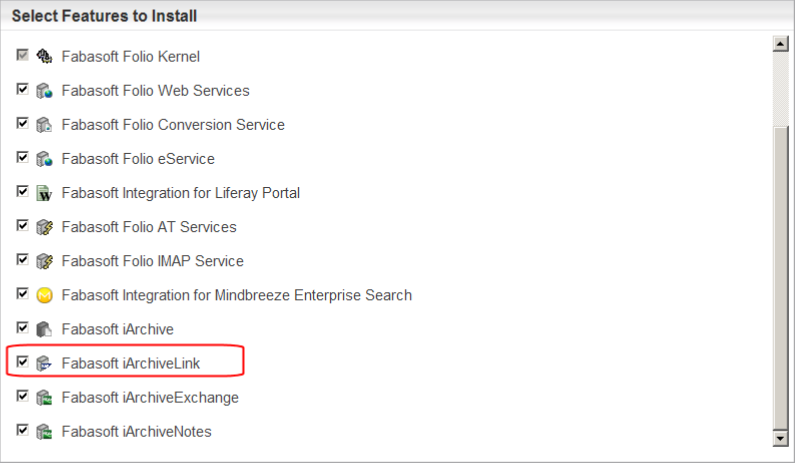Click the Fabasoft iArchiveExchange icon
Image resolution: width=795 pixels, height=463 pixels.
point(44,397)
